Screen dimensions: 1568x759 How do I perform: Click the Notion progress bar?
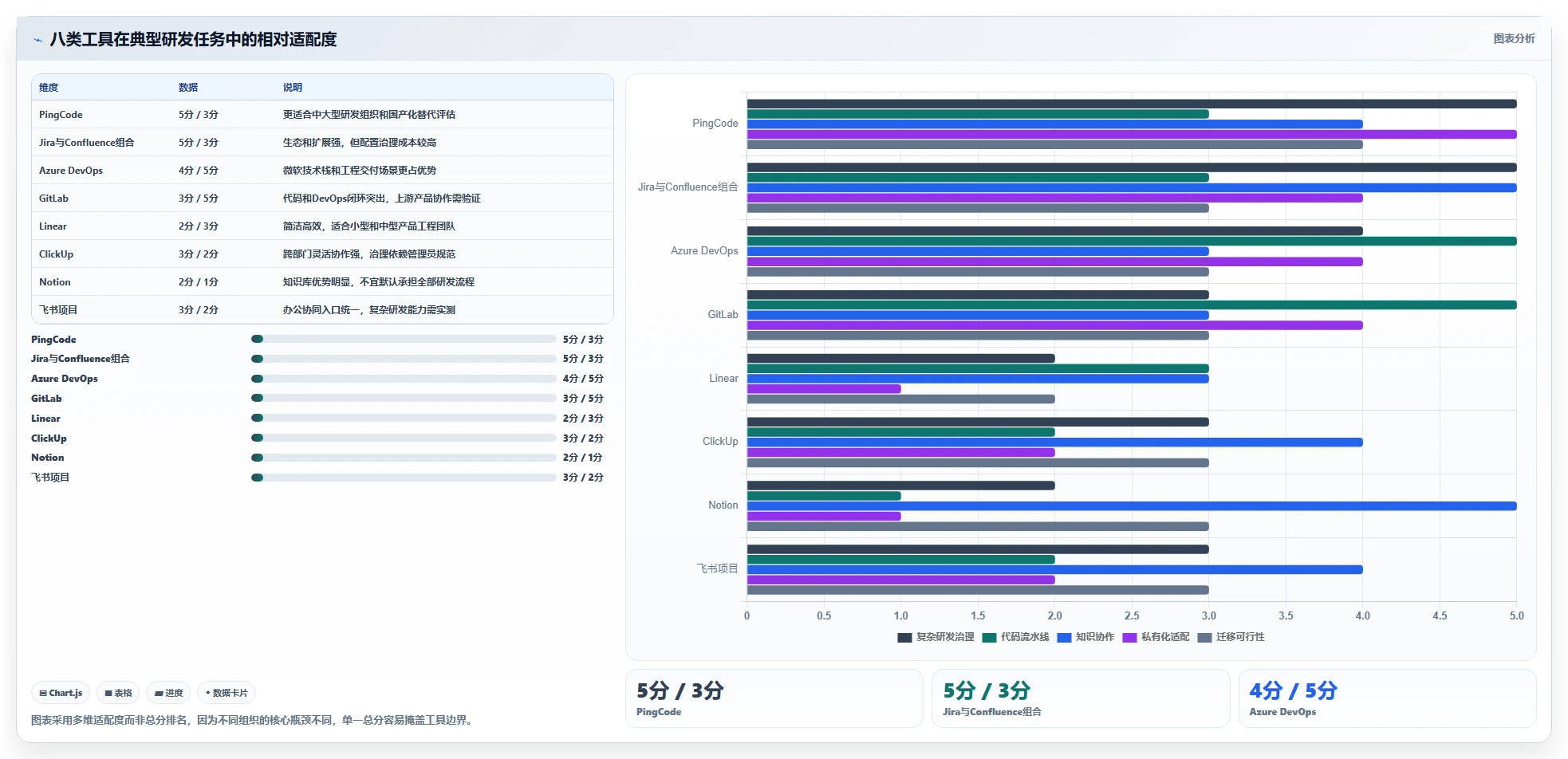404,458
